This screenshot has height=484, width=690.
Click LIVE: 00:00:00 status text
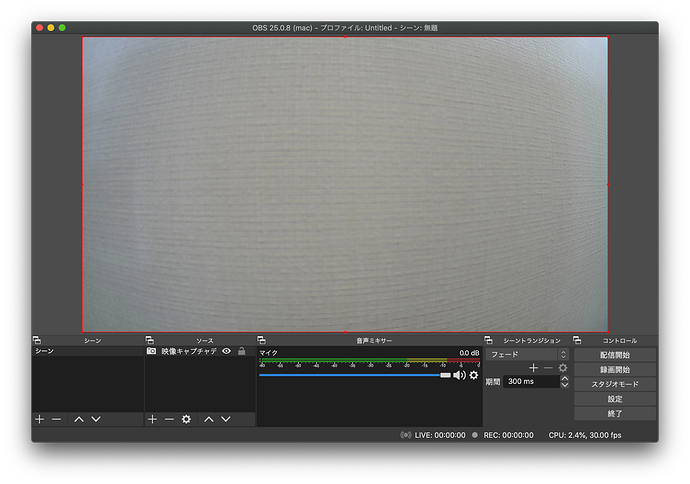[x=440, y=435]
